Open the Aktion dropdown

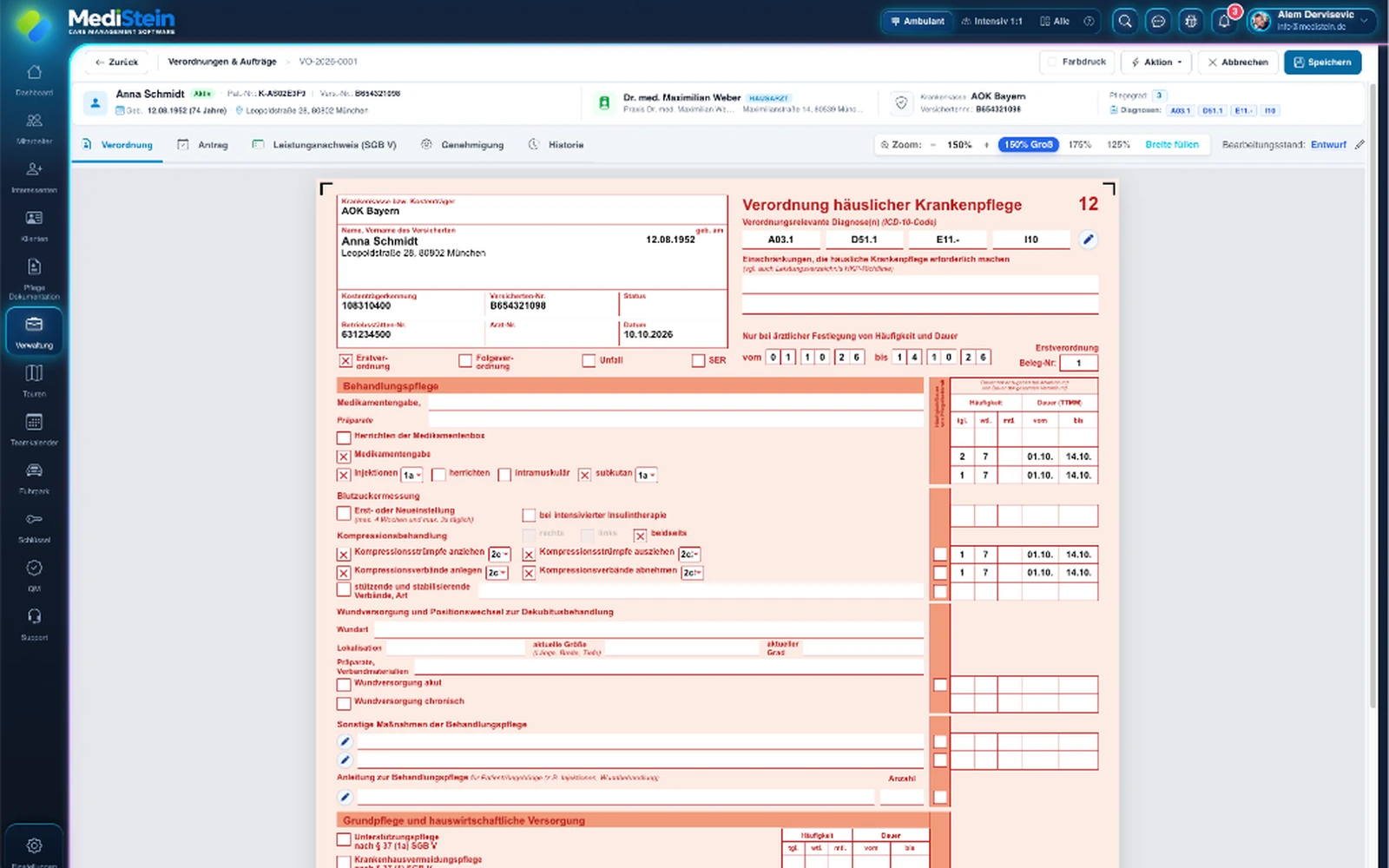click(1156, 62)
